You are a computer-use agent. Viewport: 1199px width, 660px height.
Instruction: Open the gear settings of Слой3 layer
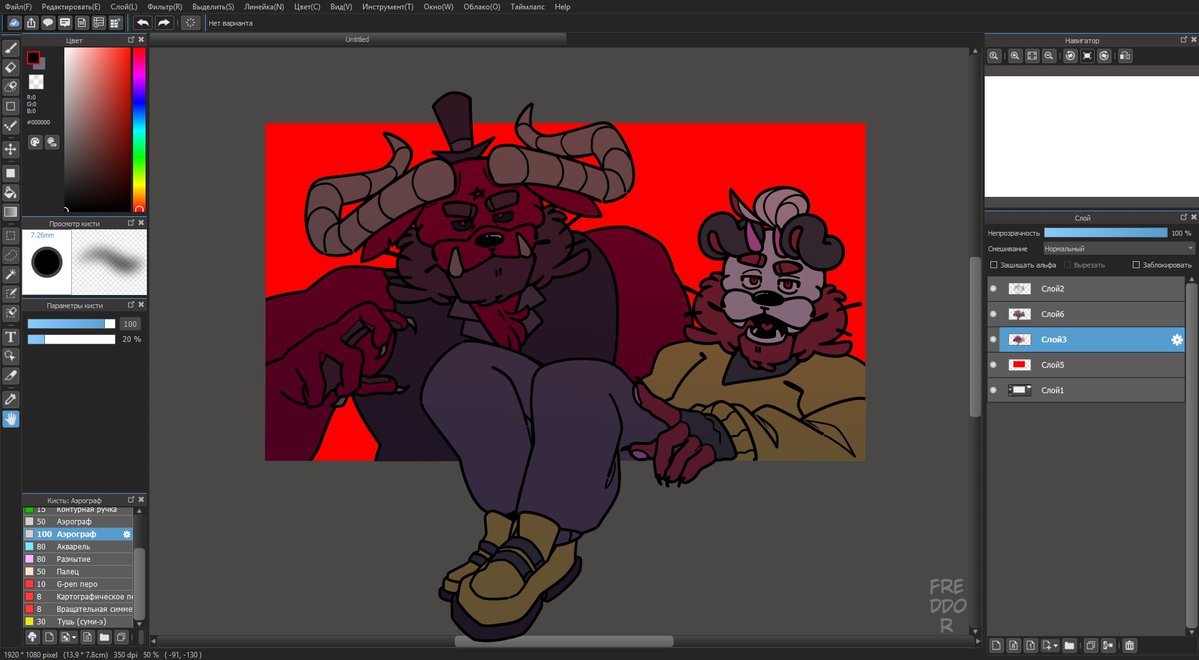(x=1177, y=340)
